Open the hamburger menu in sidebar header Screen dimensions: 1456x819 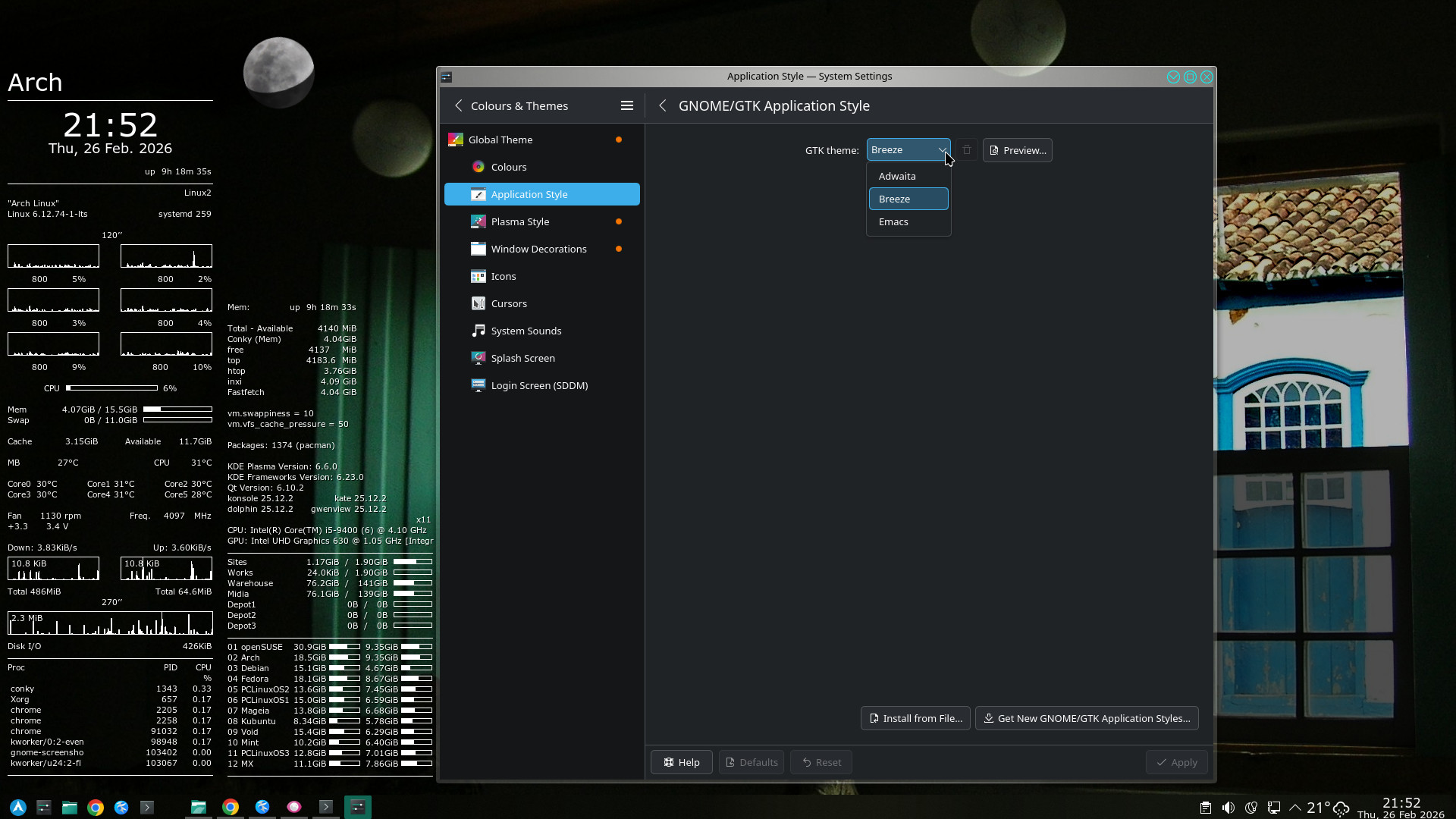pos(626,106)
